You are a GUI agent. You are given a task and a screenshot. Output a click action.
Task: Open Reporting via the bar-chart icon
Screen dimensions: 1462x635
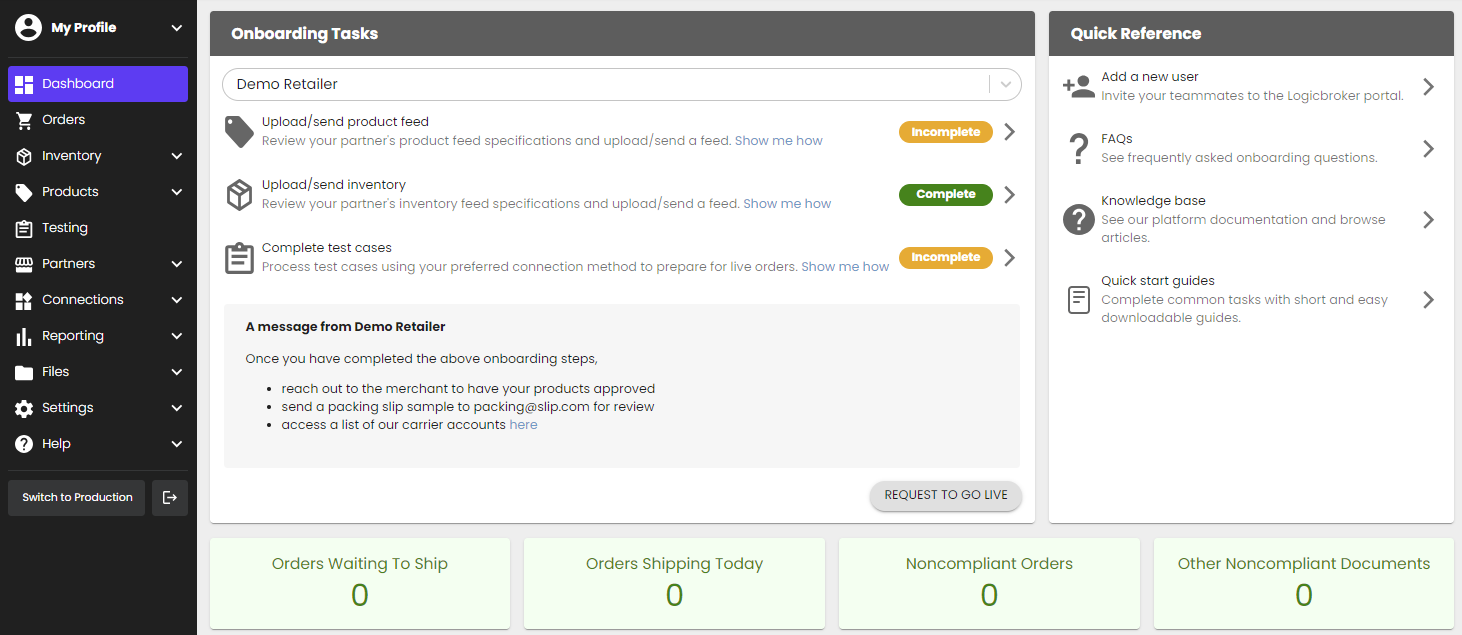25,335
